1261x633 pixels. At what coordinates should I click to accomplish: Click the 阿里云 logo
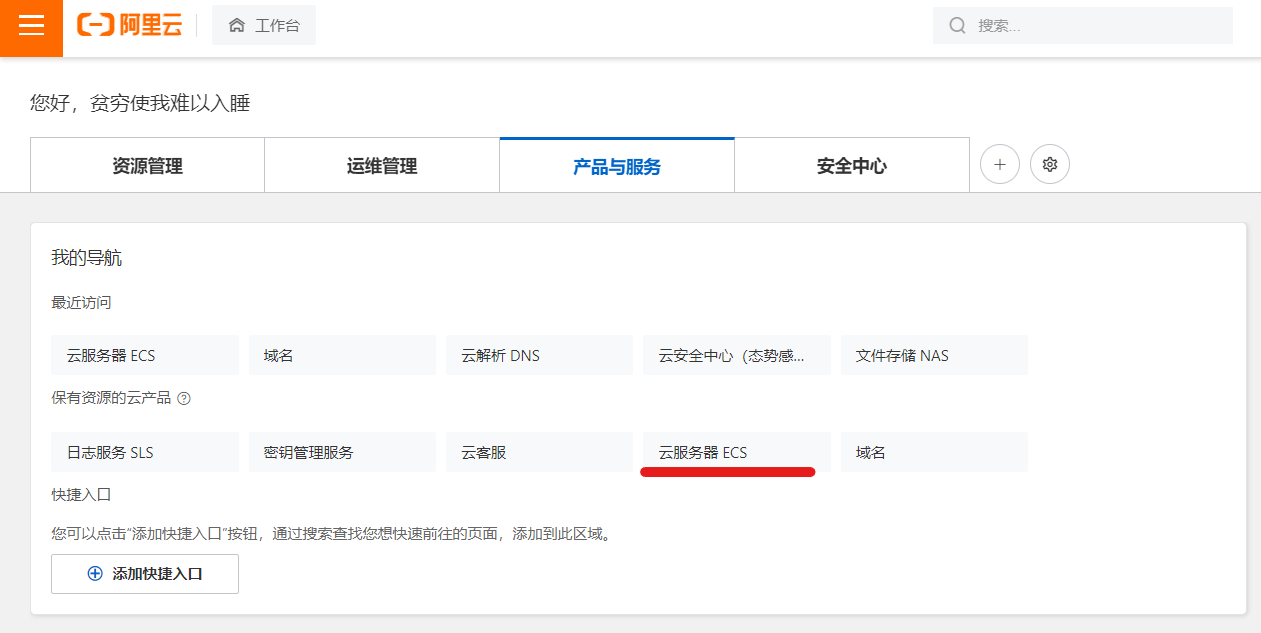click(x=130, y=26)
